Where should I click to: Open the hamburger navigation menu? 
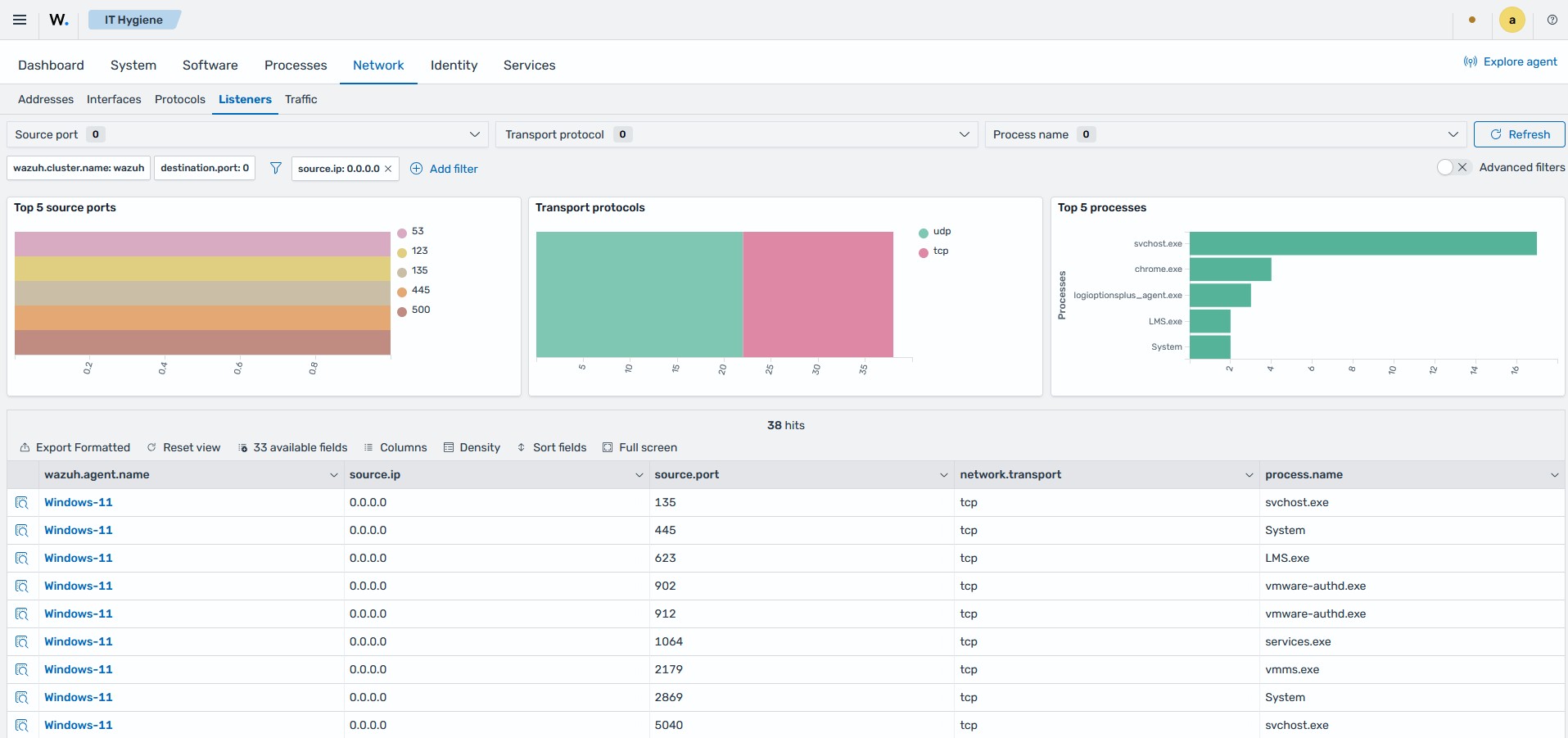[20, 20]
